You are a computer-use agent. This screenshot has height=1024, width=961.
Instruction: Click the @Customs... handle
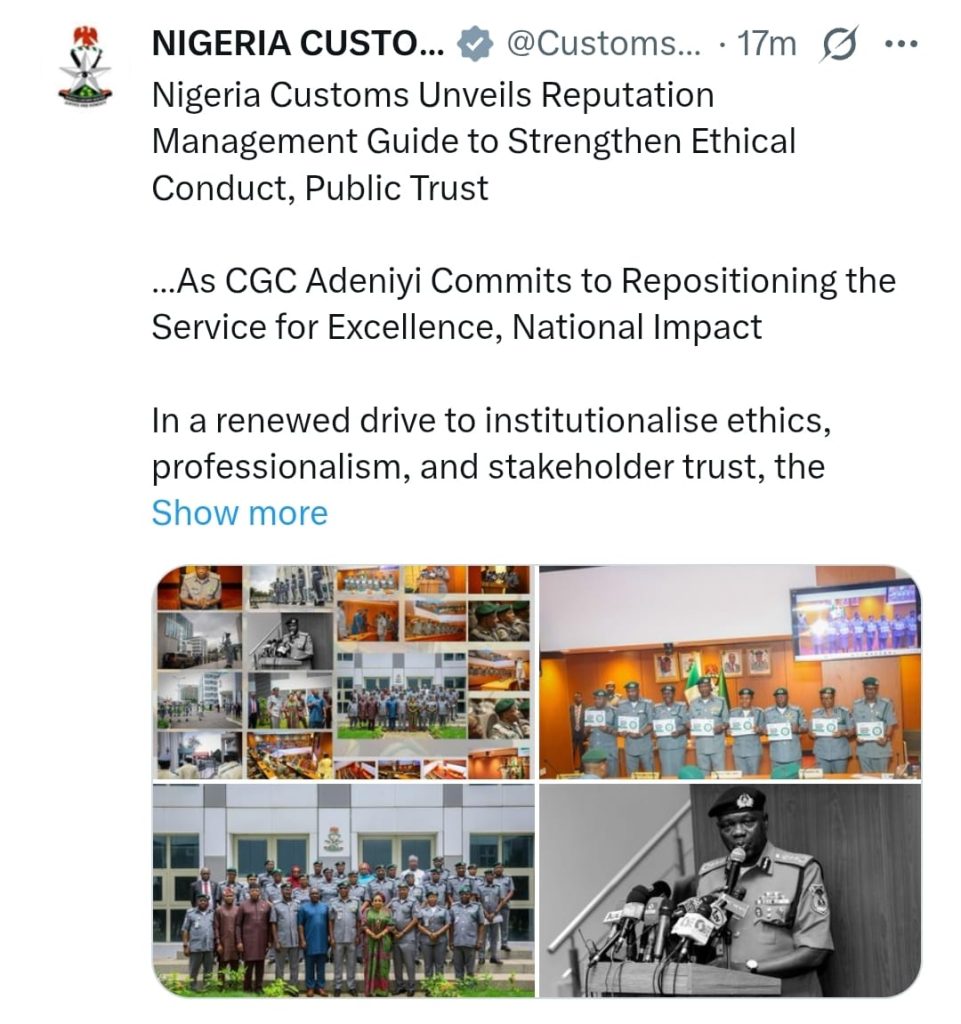pyautogui.click(x=603, y=44)
